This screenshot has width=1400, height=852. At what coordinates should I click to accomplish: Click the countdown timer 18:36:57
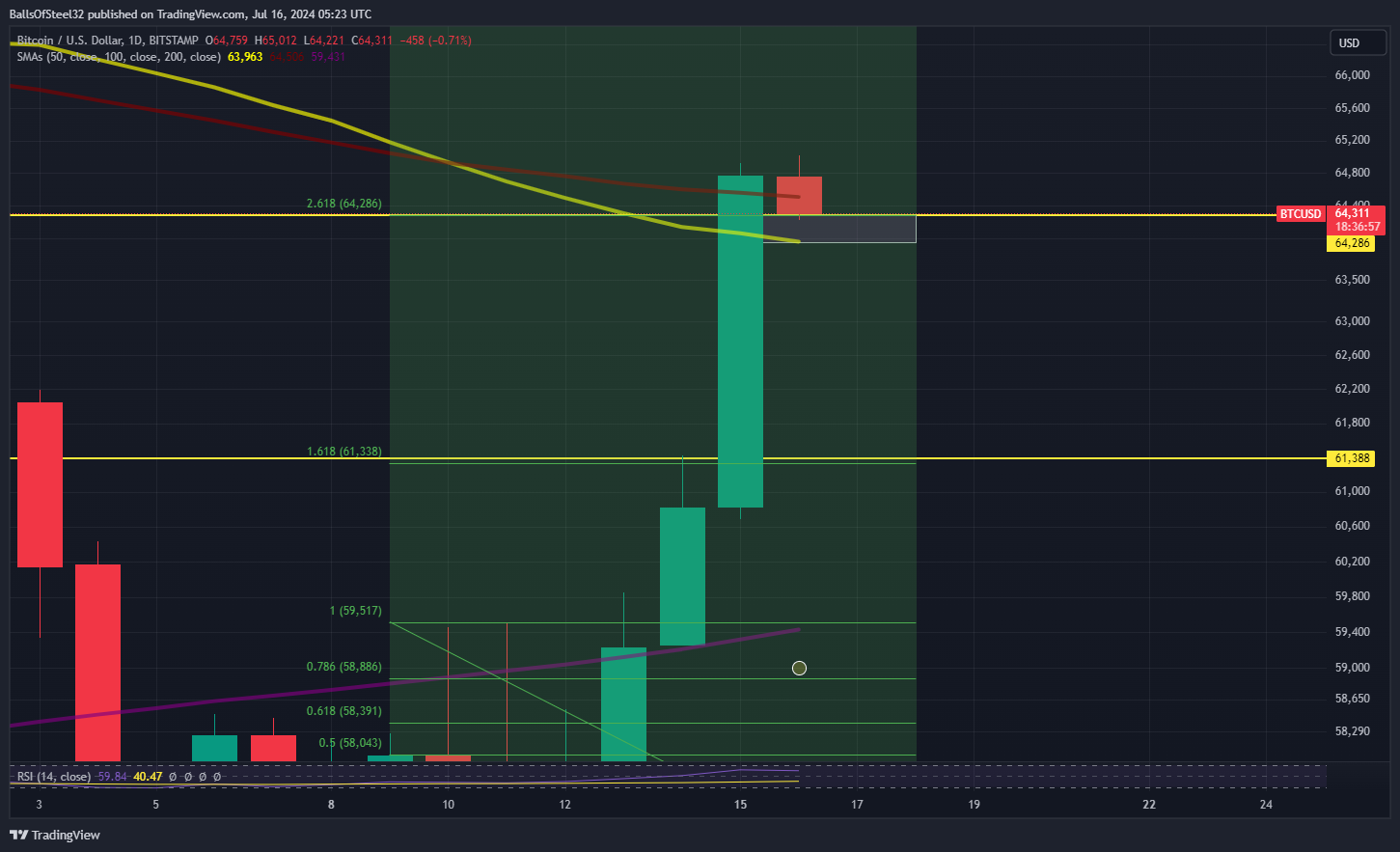pos(1358,227)
